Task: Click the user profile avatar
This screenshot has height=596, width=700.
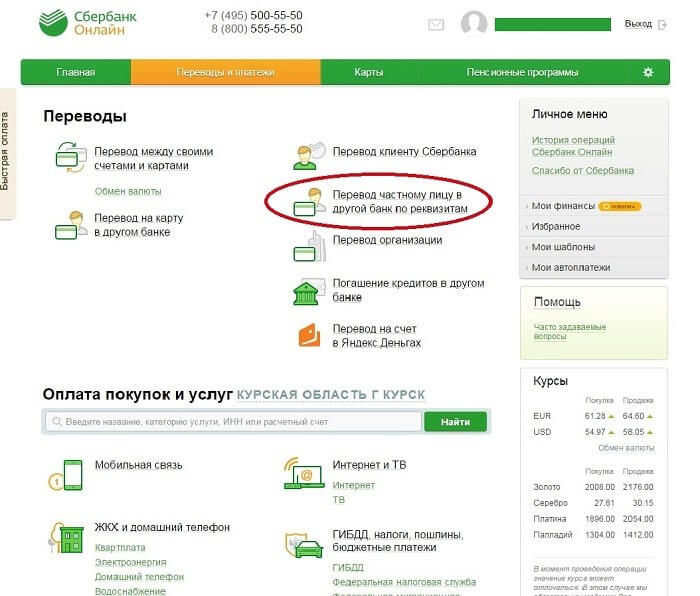Action: click(x=474, y=22)
